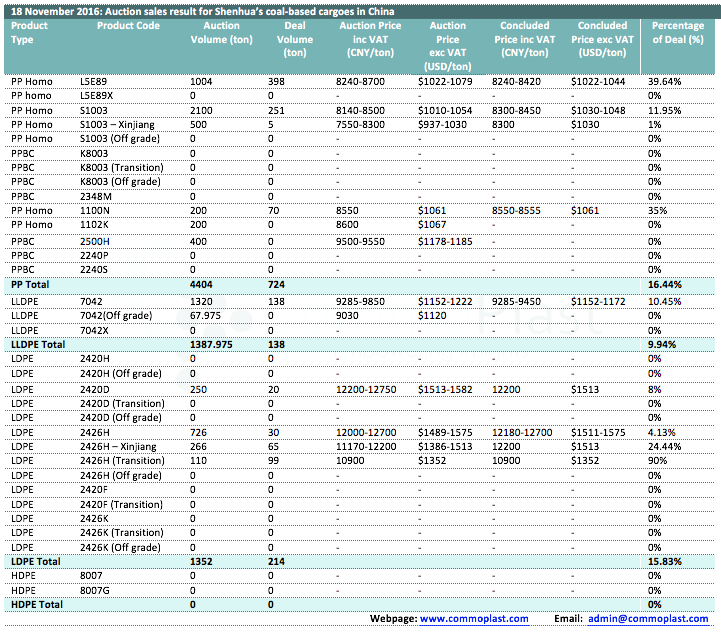Select the 7042(Off grade) product code cell

point(120,314)
